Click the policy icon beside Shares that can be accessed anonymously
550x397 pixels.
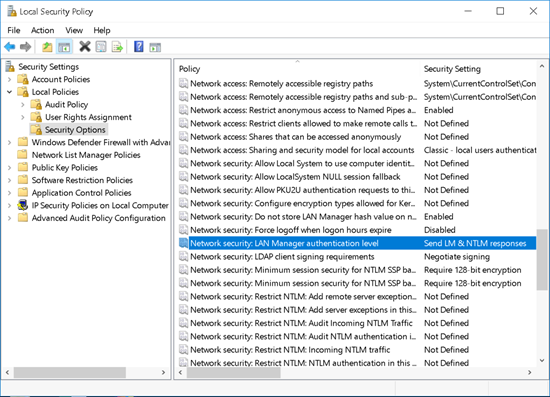(183, 137)
